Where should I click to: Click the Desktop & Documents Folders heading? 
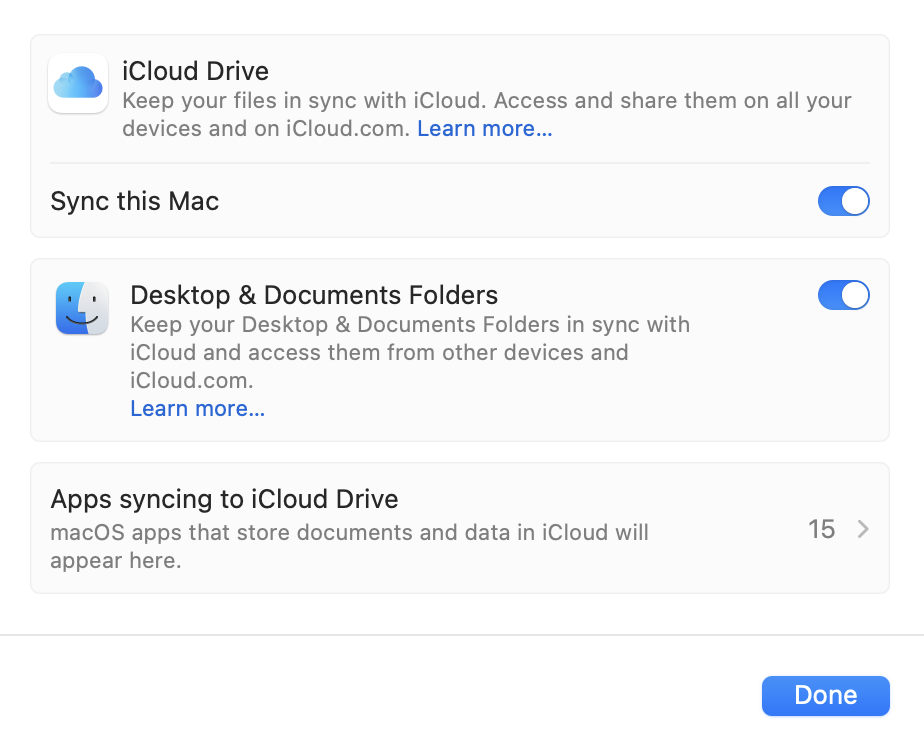click(x=314, y=295)
